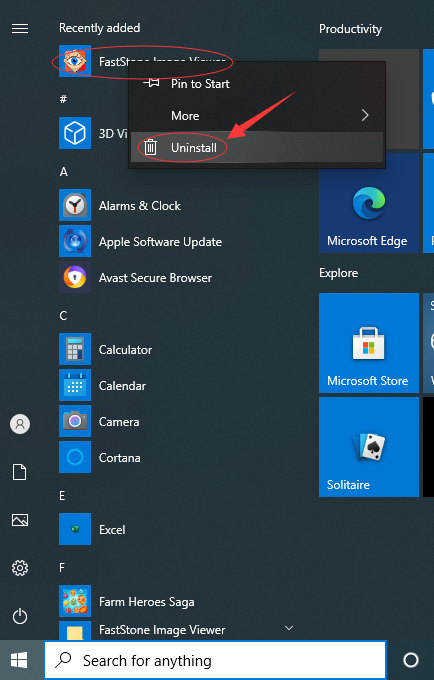Open the Cortana app icon

(x=75, y=457)
